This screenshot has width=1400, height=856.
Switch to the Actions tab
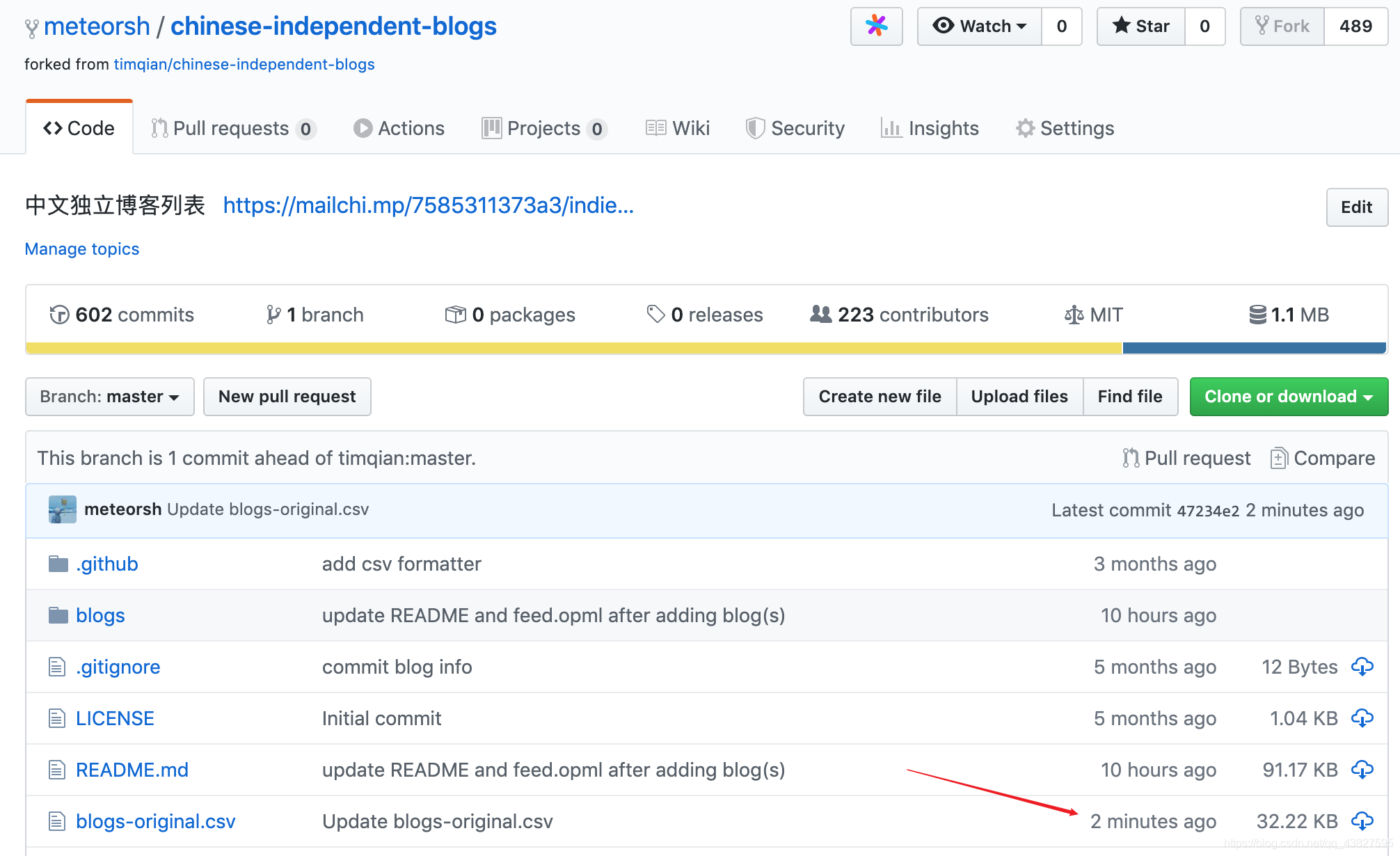(399, 128)
